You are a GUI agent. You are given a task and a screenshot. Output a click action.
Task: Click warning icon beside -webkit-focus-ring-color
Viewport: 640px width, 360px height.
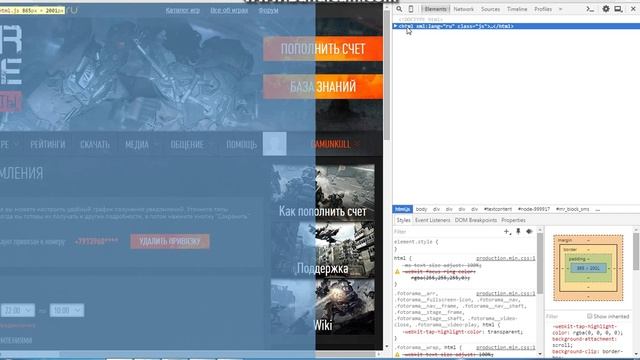click(397, 271)
